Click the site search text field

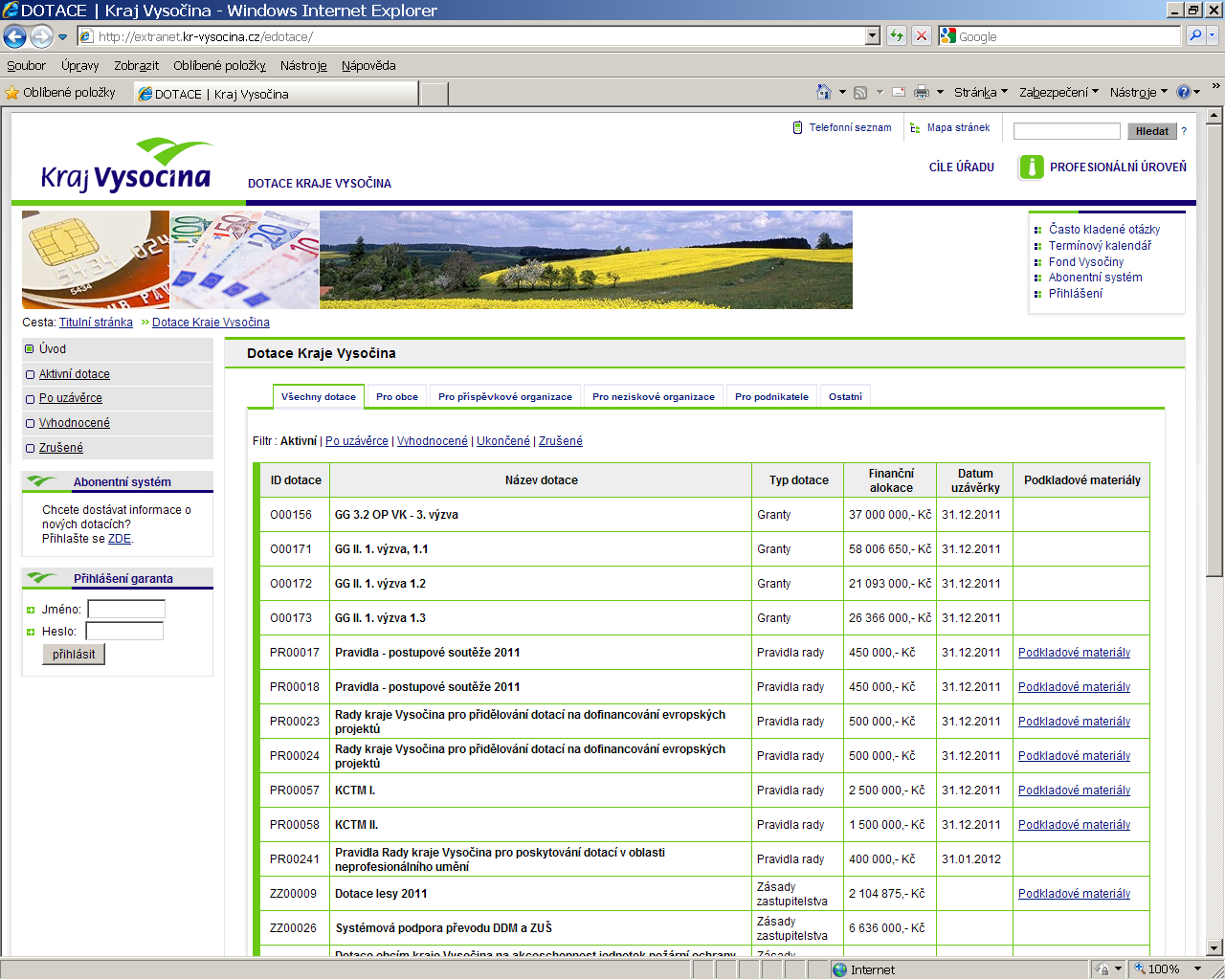coord(1067,131)
